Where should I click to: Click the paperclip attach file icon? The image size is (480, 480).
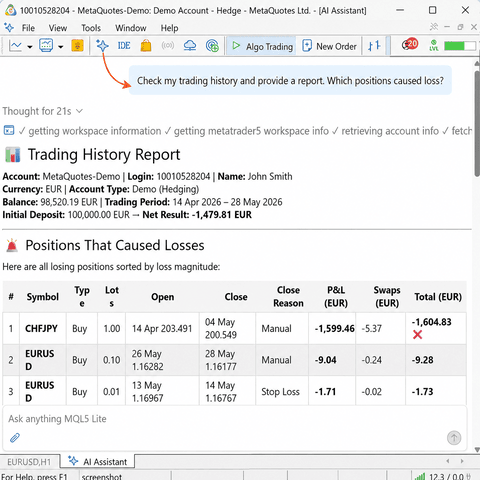[15, 437]
